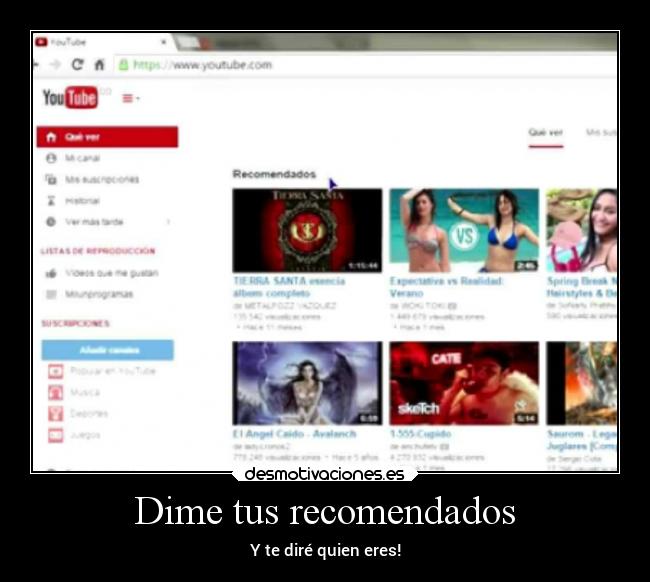Click the Expectativa vs Realidad uploader name
This screenshot has width=650, height=582.
[x=423, y=306]
